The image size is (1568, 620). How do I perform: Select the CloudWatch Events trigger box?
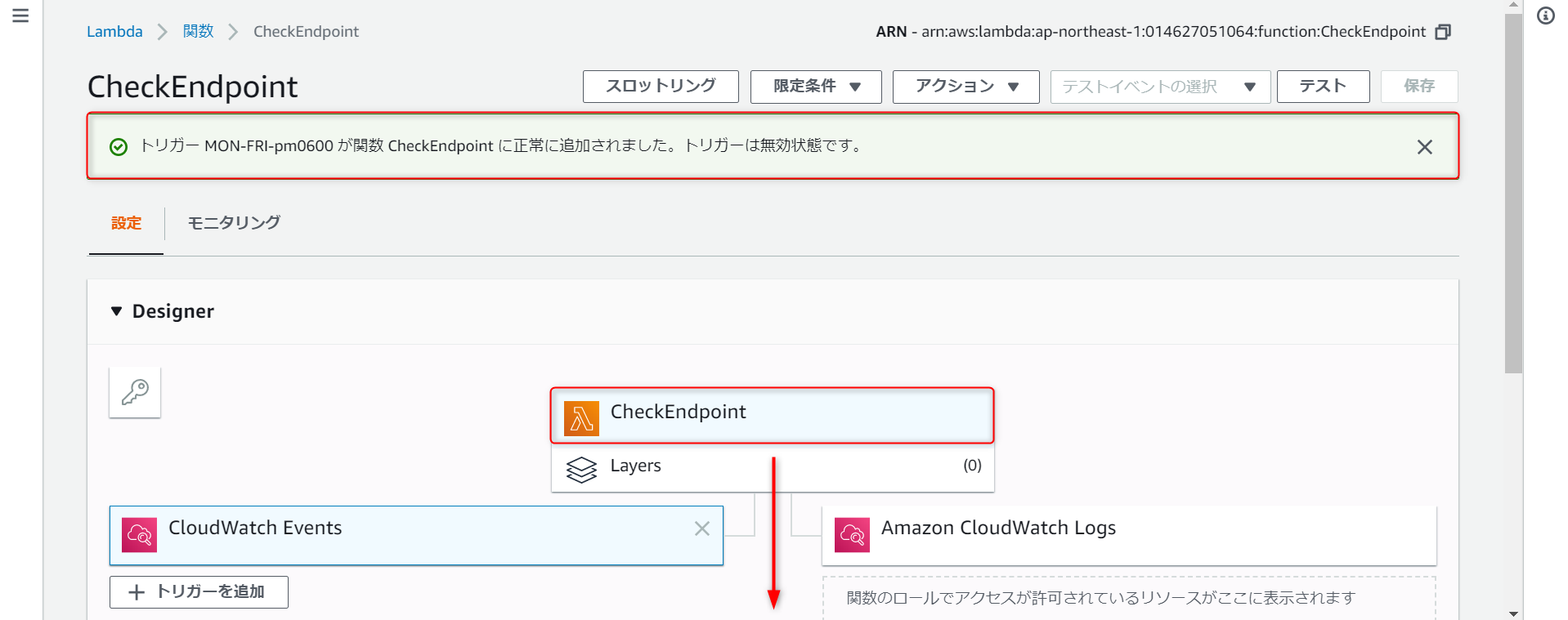[416, 535]
